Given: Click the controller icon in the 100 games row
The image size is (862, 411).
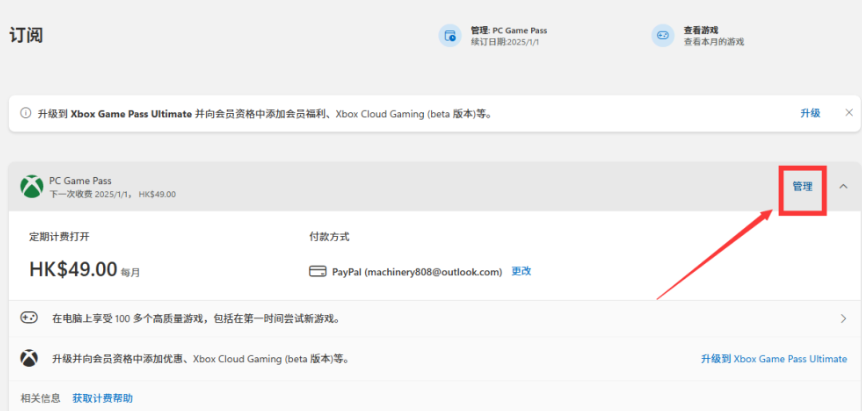Looking at the screenshot, I should tap(30, 318).
